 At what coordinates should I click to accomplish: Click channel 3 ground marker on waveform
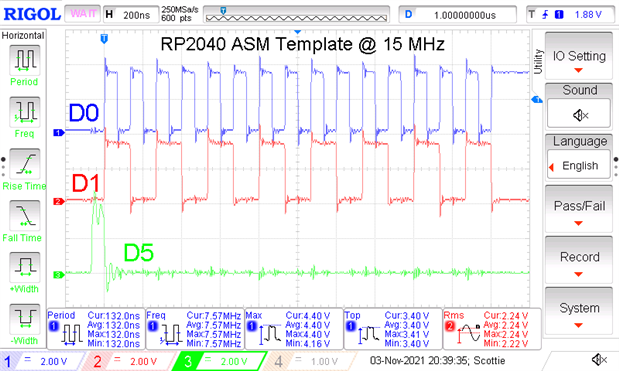[x=58, y=275]
